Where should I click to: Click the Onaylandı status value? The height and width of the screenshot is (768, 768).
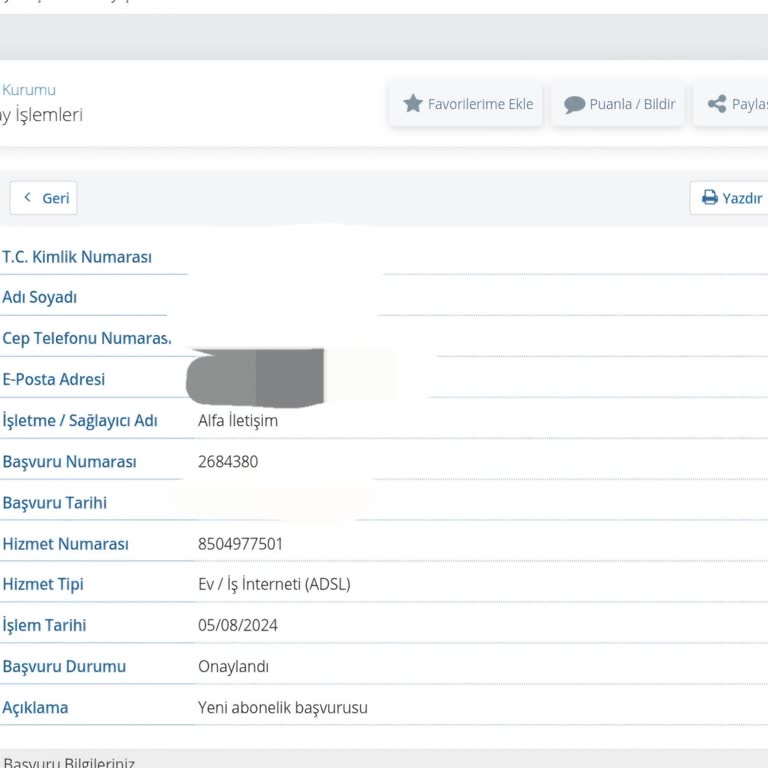point(234,667)
